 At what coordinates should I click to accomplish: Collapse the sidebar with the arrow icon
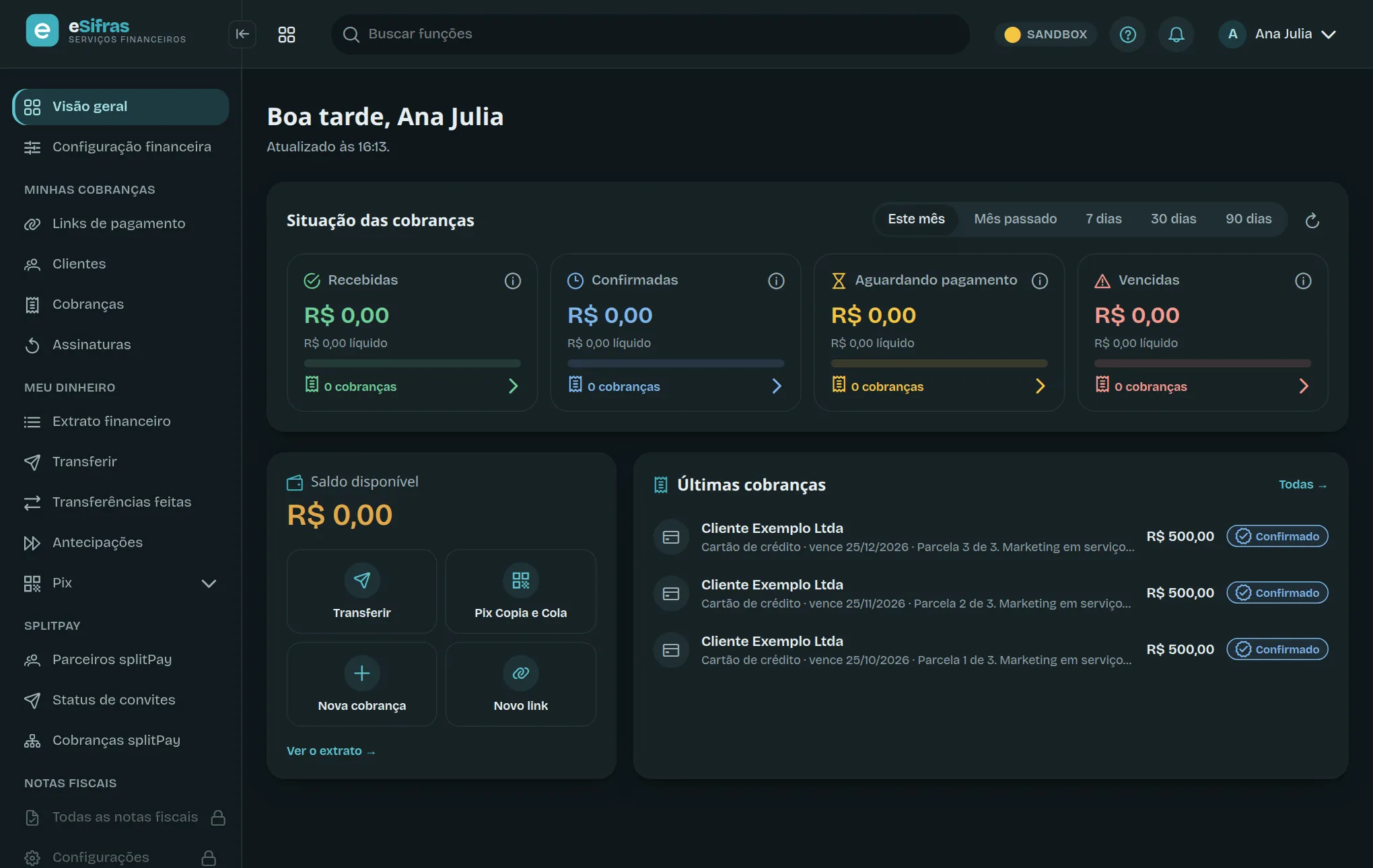pos(242,34)
